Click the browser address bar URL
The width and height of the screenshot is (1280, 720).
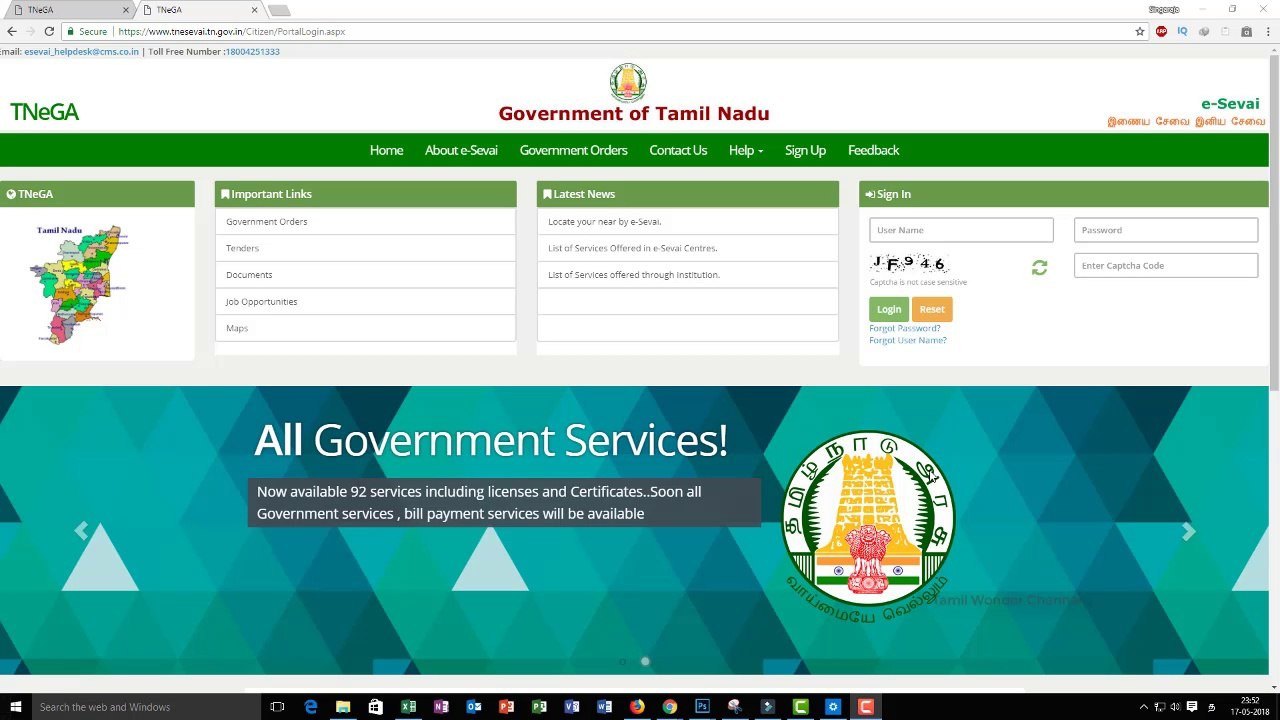[x=231, y=32]
